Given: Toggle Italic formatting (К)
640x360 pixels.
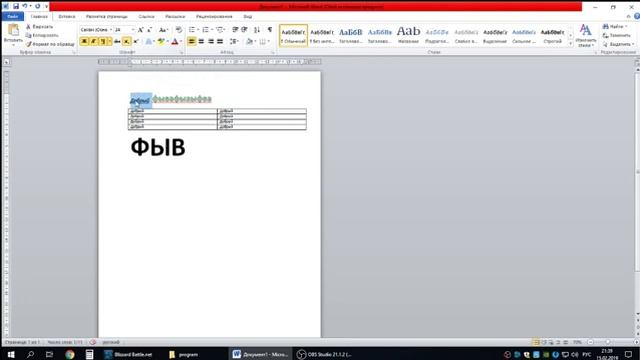Looking at the screenshot, I should [93, 41].
